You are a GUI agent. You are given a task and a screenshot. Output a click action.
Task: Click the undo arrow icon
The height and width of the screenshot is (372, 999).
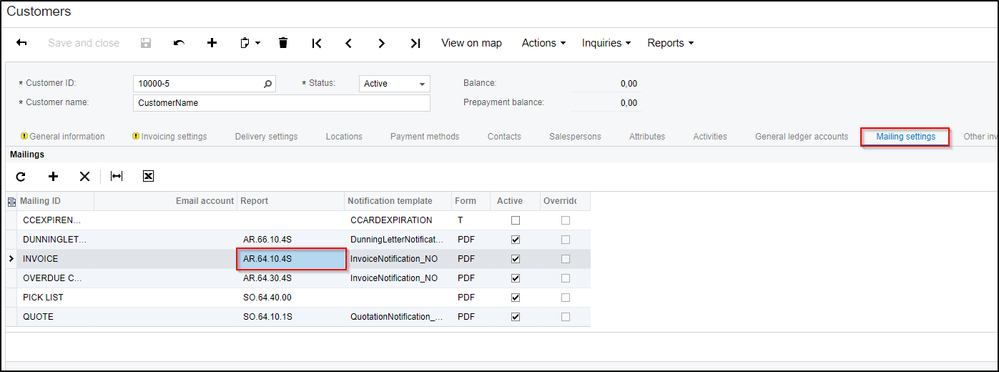point(179,43)
